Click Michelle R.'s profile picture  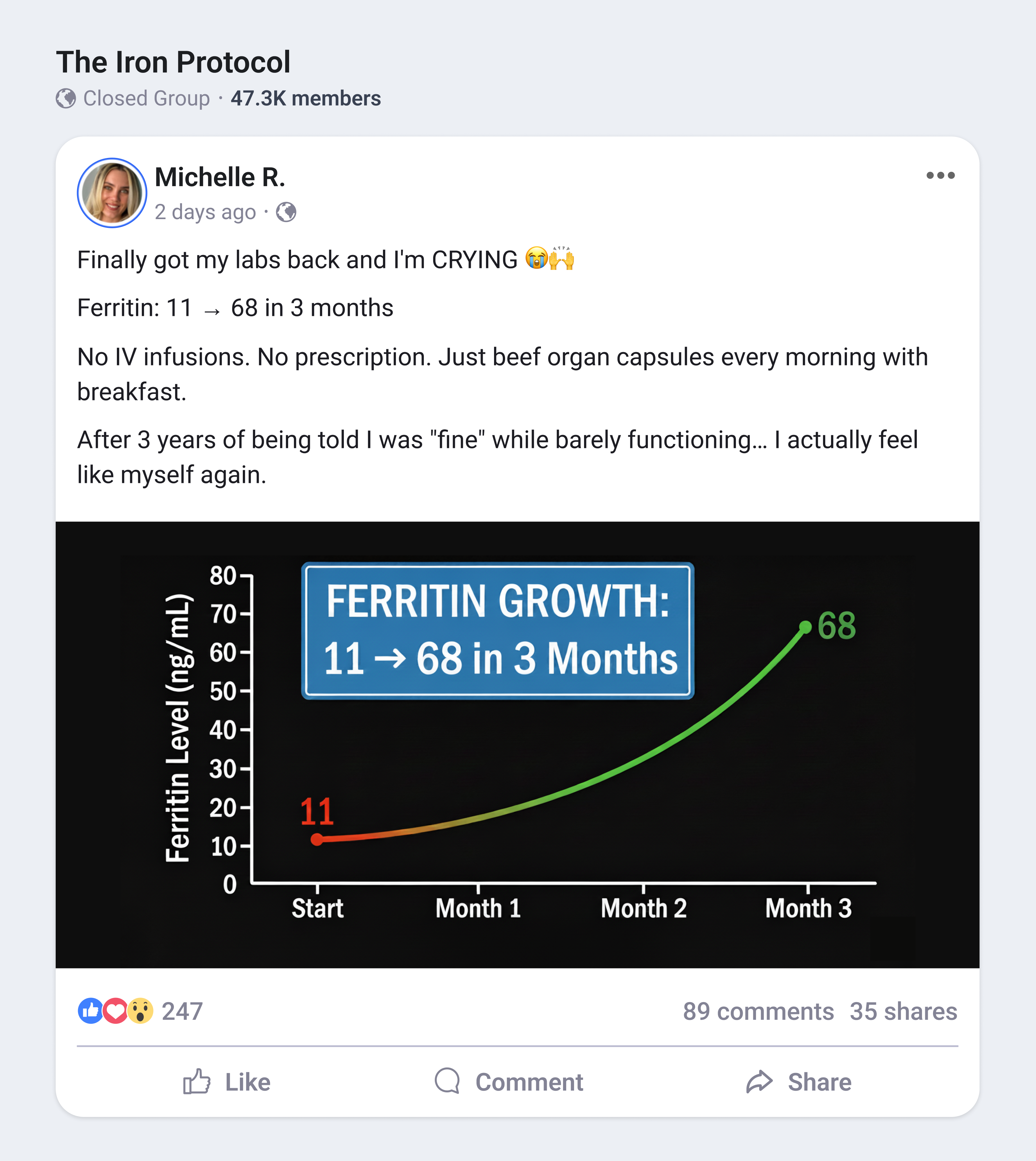tap(112, 193)
